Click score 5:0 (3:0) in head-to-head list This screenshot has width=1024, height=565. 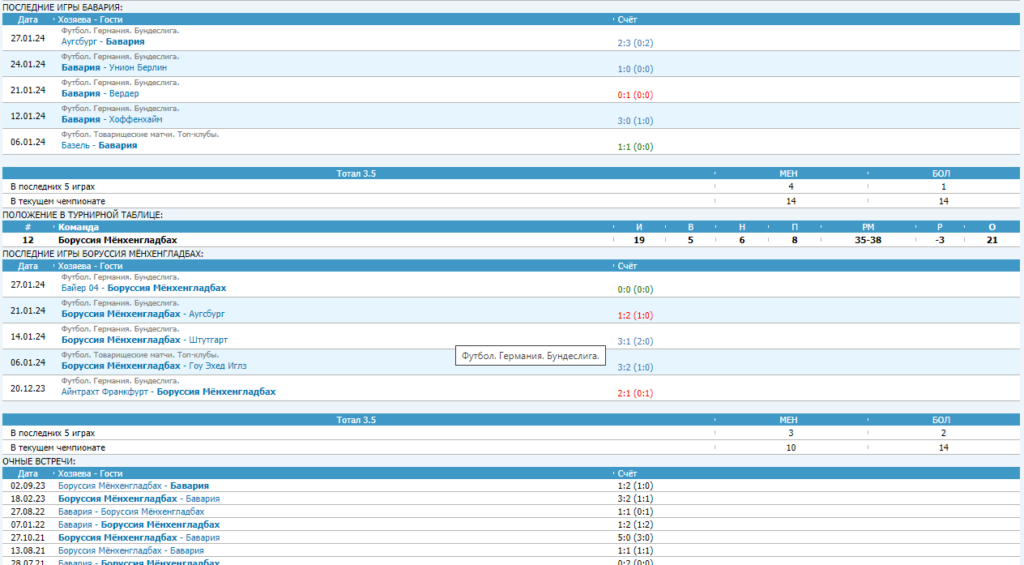click(635, 538)
